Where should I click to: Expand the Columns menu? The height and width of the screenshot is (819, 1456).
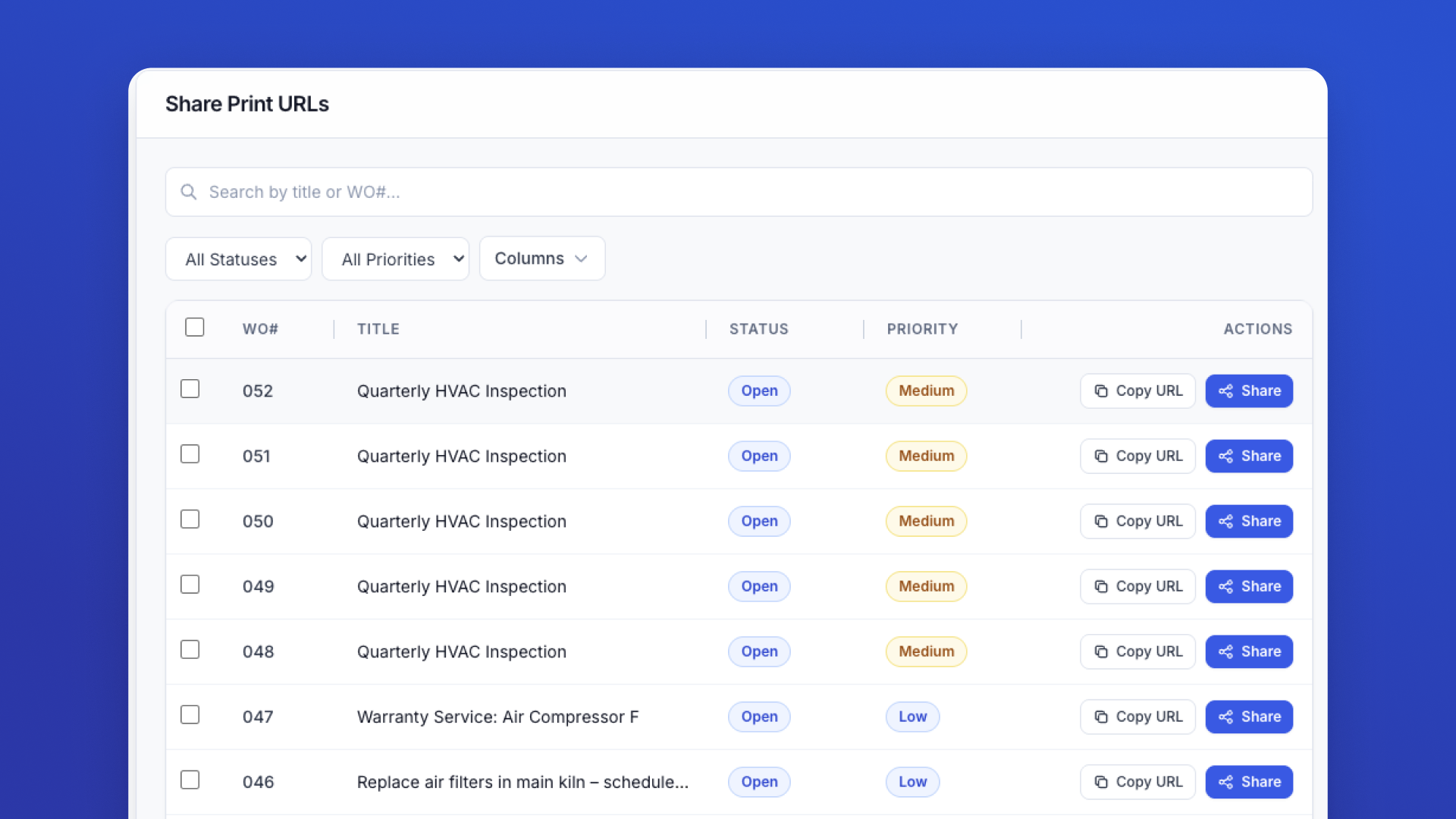pos(542,259)
